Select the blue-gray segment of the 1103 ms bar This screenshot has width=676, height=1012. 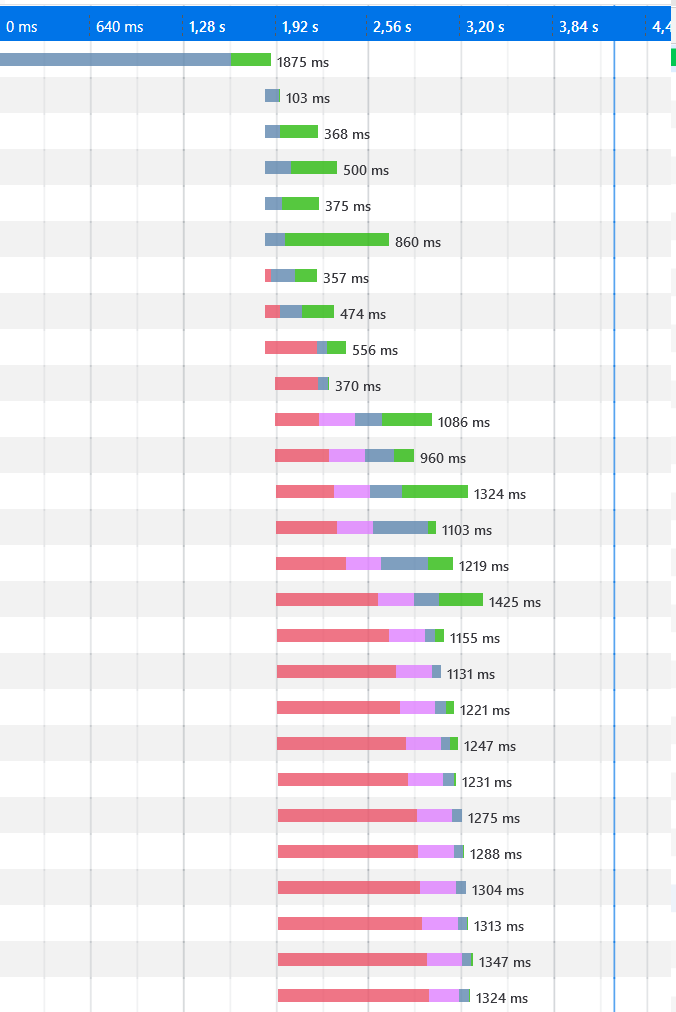pos(400,527)
